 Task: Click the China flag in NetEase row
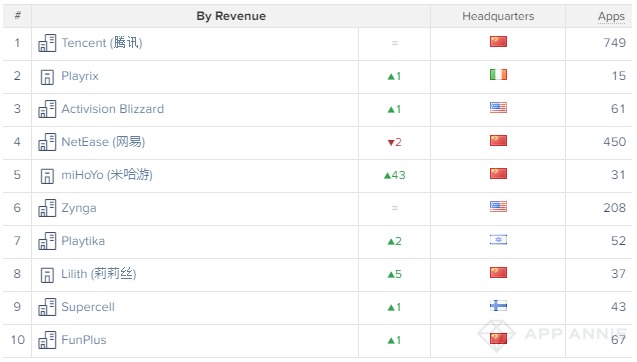[x=498, y=141]
